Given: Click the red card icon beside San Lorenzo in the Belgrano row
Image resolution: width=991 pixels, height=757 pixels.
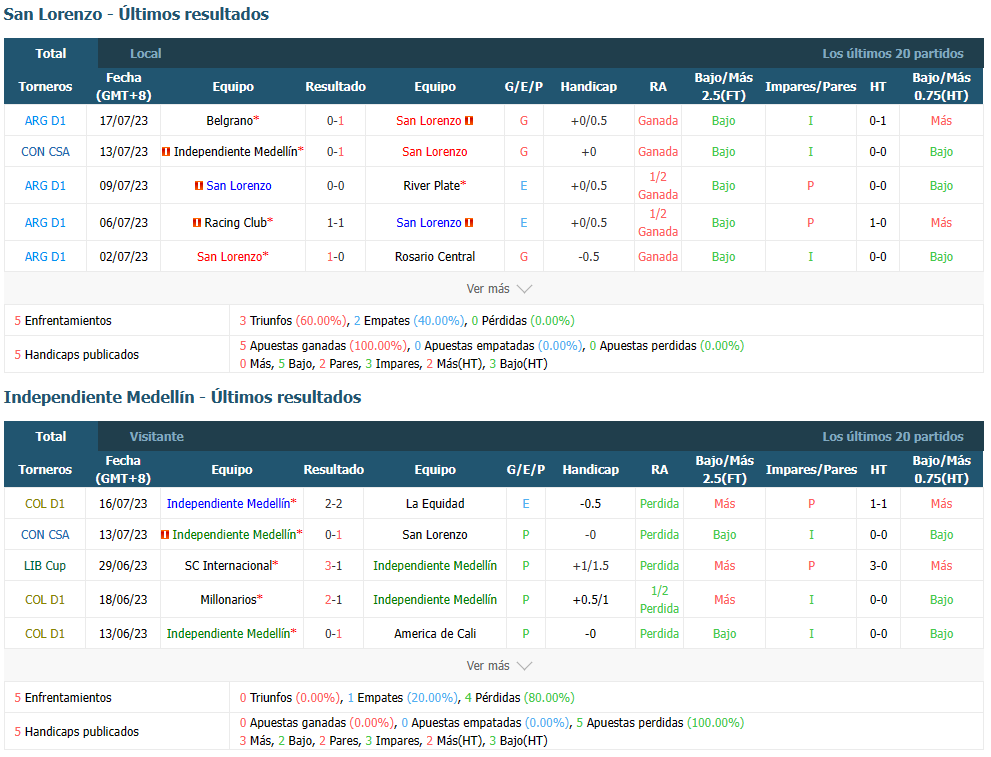Looking at the screenshot, I should pos(469,121).
